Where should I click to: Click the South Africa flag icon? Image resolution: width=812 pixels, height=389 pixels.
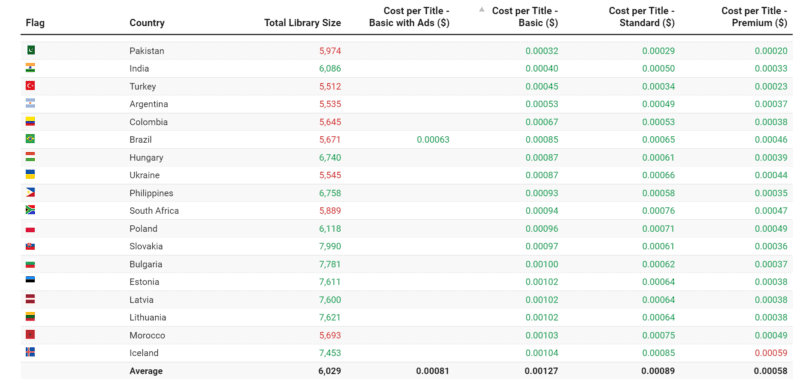31,210
